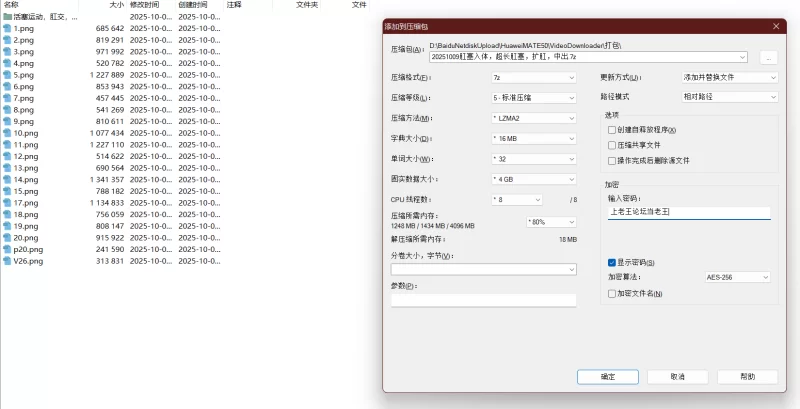Click the file icon beside 2.png

[7, 40]
